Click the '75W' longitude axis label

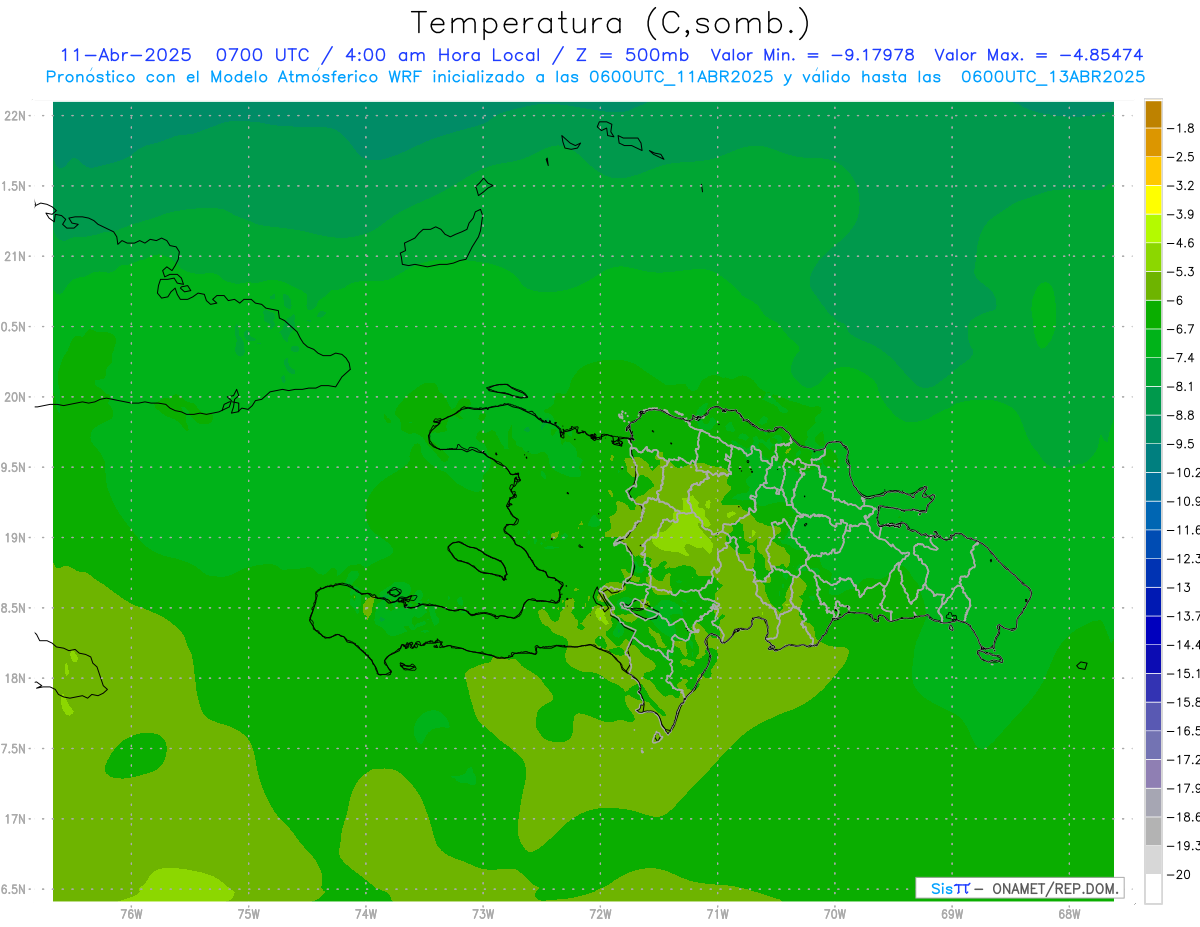(x=248, y=914)
